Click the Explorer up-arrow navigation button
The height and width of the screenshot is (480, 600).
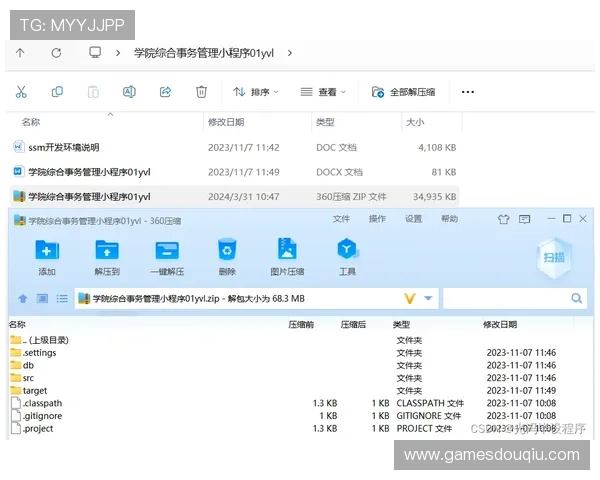20,53
